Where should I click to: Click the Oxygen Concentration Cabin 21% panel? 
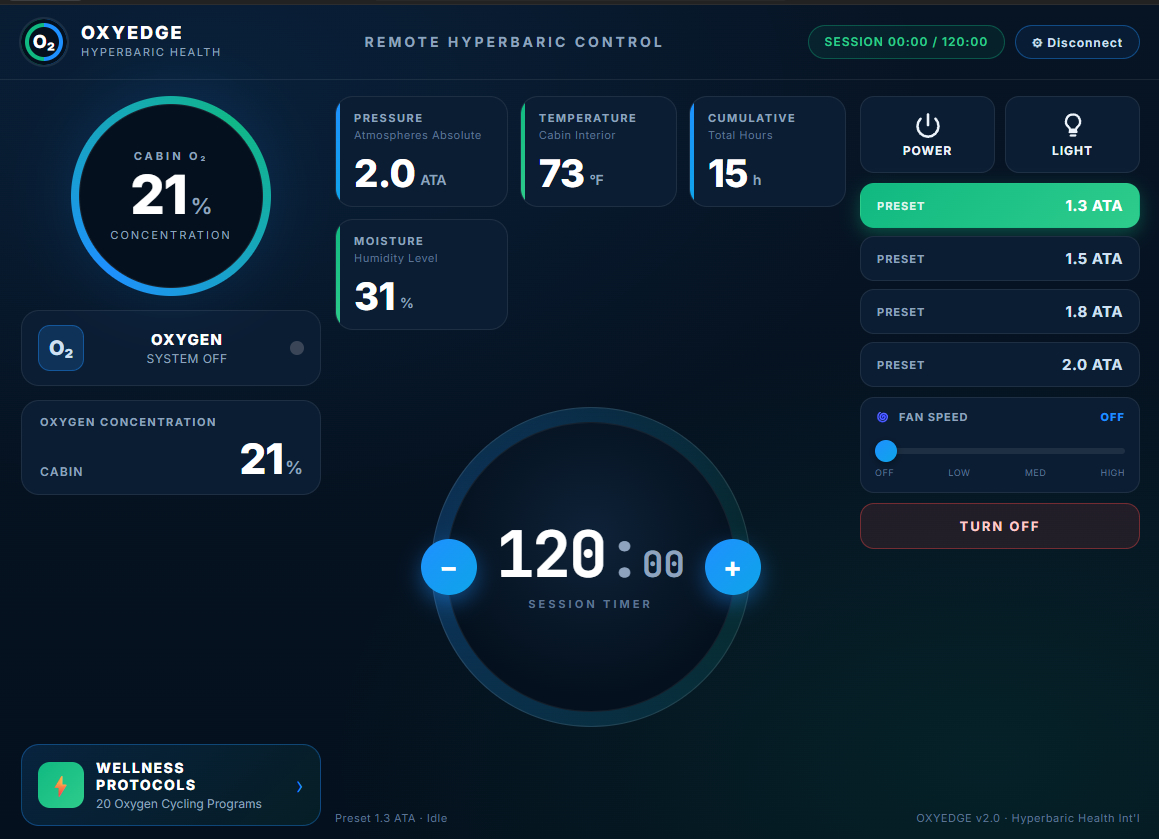[x=171, y=447]
